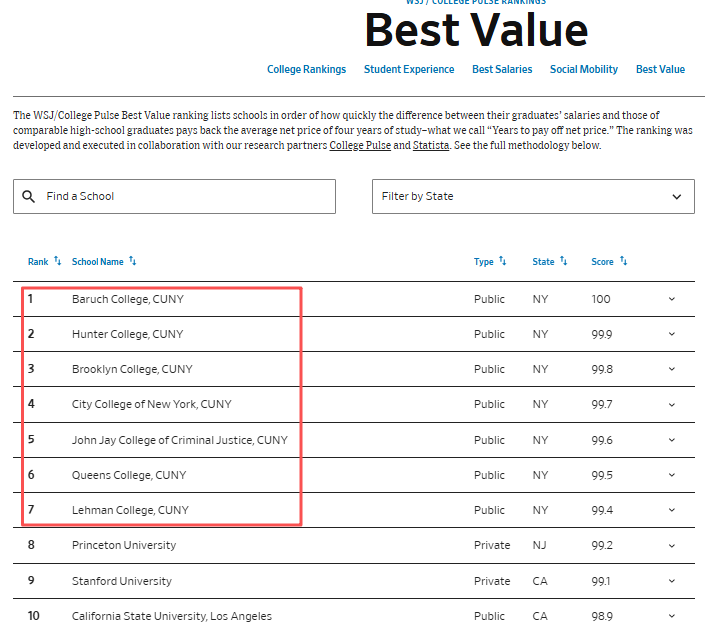The height and width of the screenshot is (633, 705).
Task: Follow the Statista link
Action: click(430, 146)
